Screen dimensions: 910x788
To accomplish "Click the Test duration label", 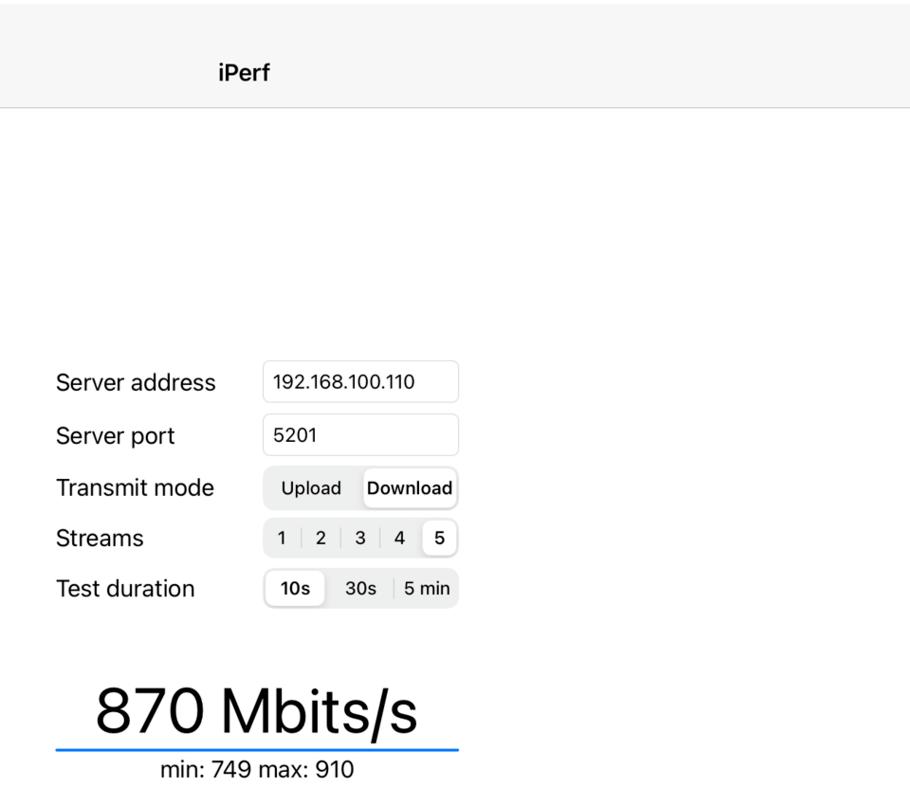I will pos(125,588).
